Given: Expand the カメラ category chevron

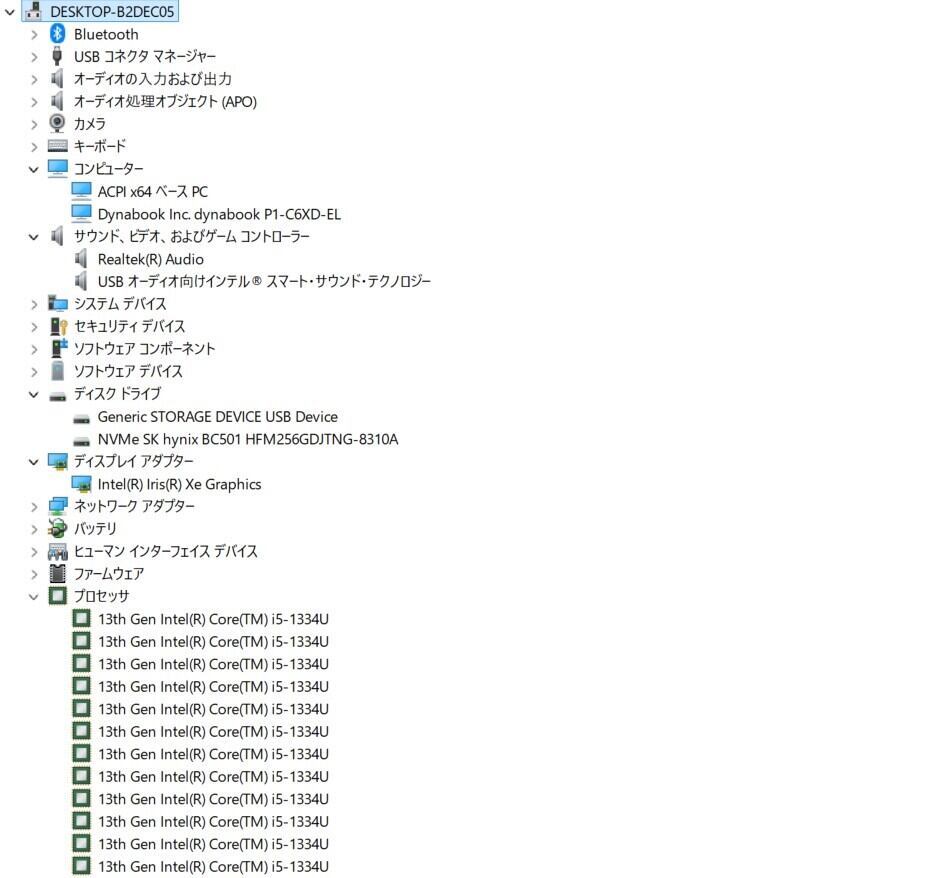Looking at the screenshot, I should coord(34,124).
